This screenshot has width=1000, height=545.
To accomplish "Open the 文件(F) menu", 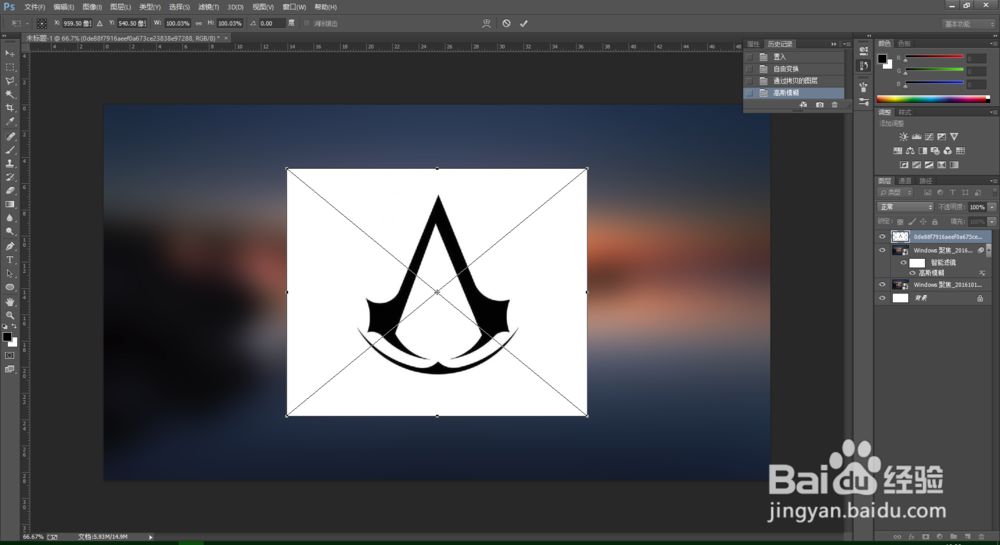I will (34, 7).
